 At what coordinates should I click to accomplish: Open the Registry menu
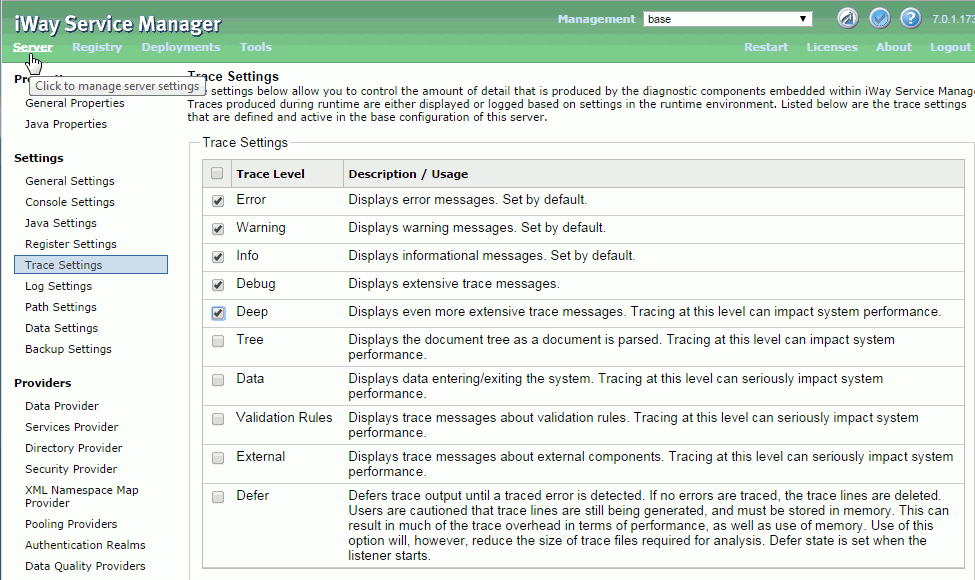[97, 47]
